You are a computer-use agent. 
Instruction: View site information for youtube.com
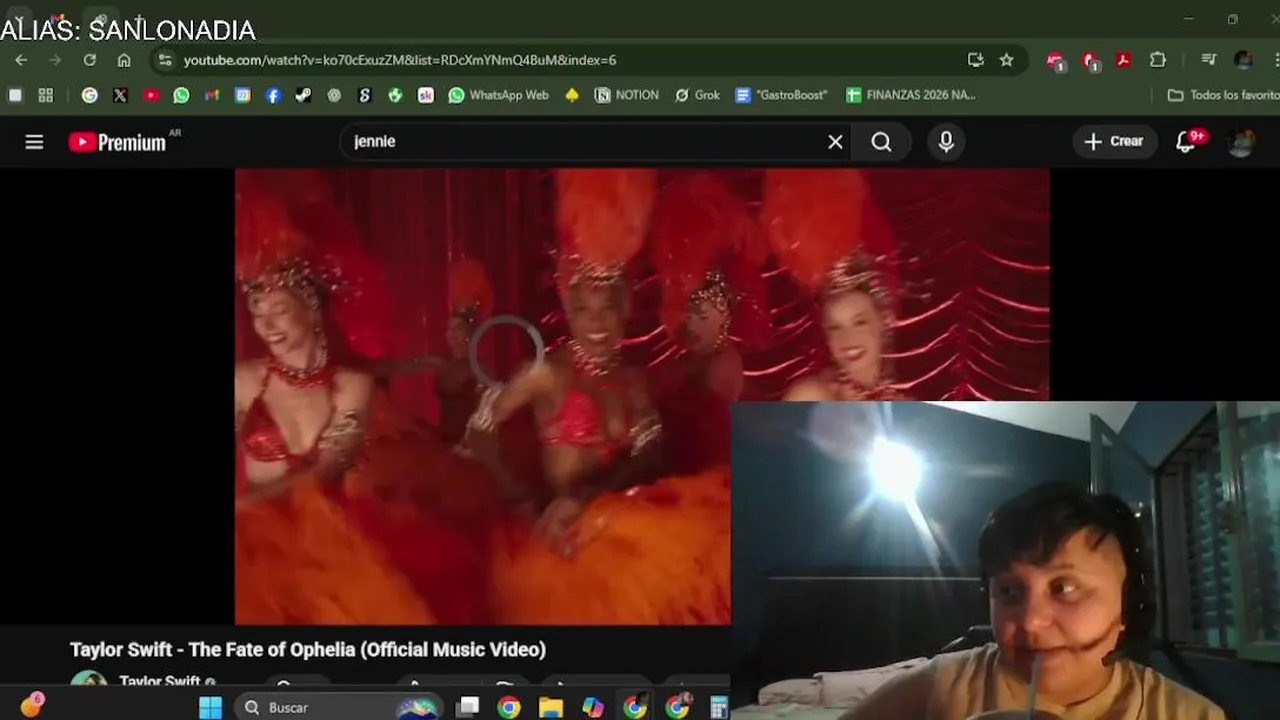(x=165, y=60)
